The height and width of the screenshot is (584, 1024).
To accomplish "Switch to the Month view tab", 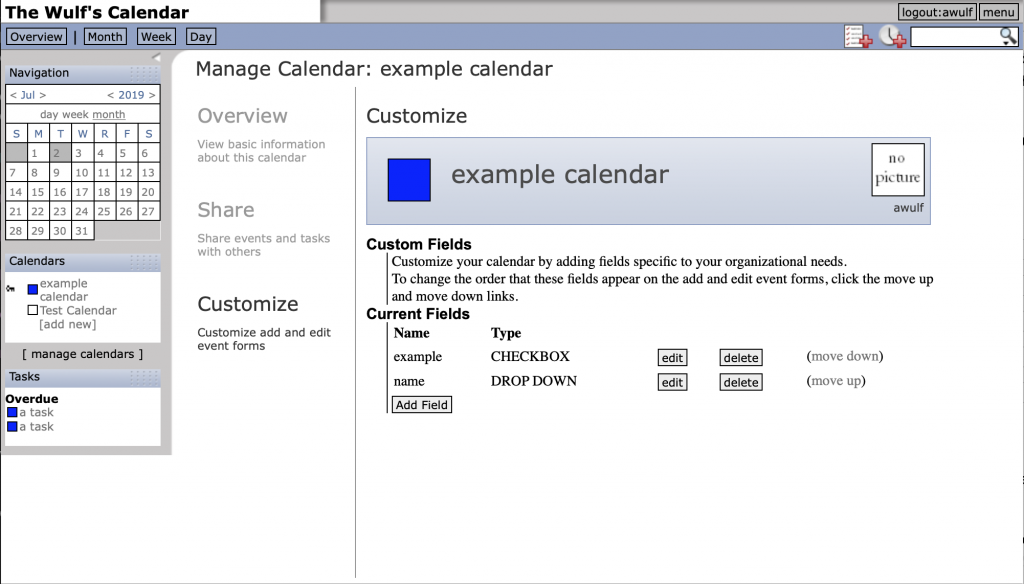I will 105,37.
